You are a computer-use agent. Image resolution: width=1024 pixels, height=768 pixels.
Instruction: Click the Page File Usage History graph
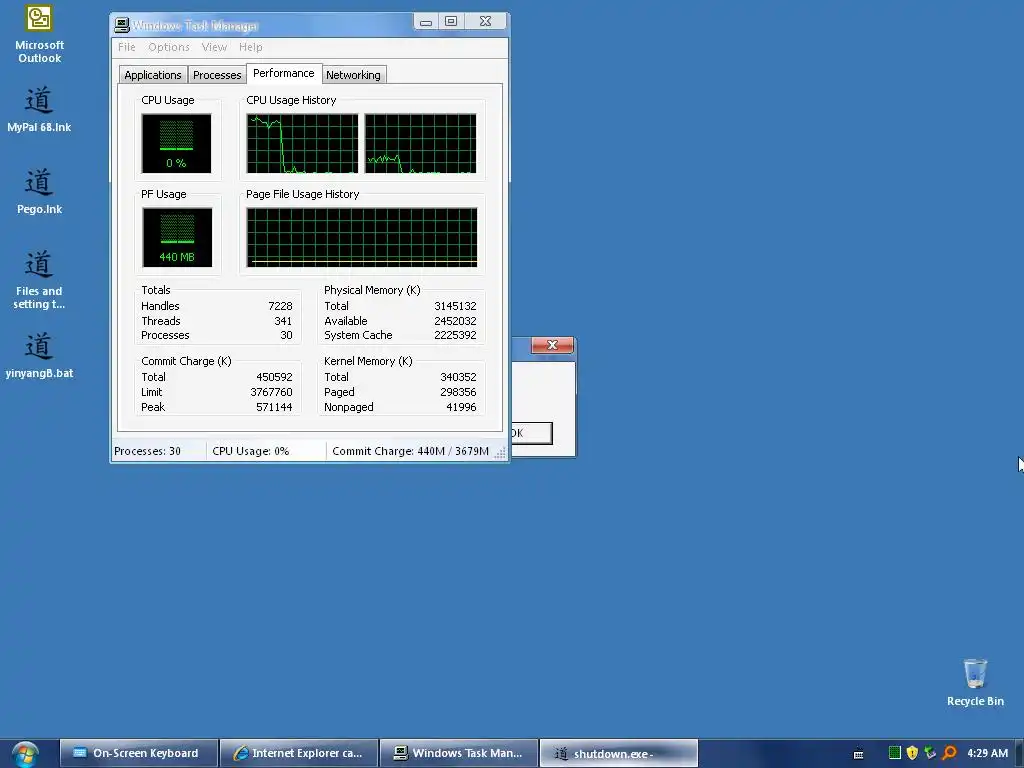pyautogui.click(x=362, y=238)
